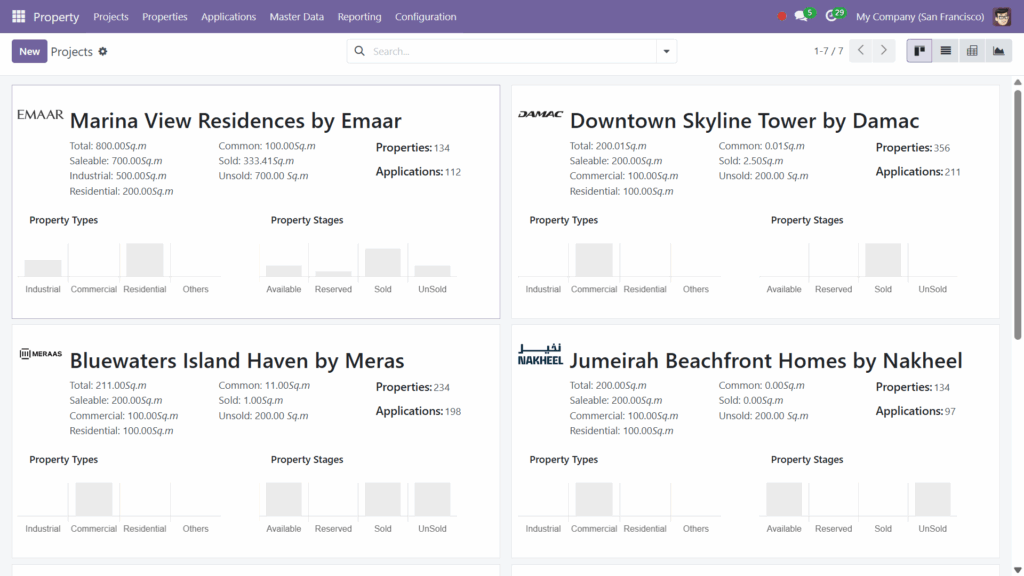Image resolution: width=1024 pixels, height=576 pixels.
Task: Open messages with the 5 badge
Action: (804, 15)
